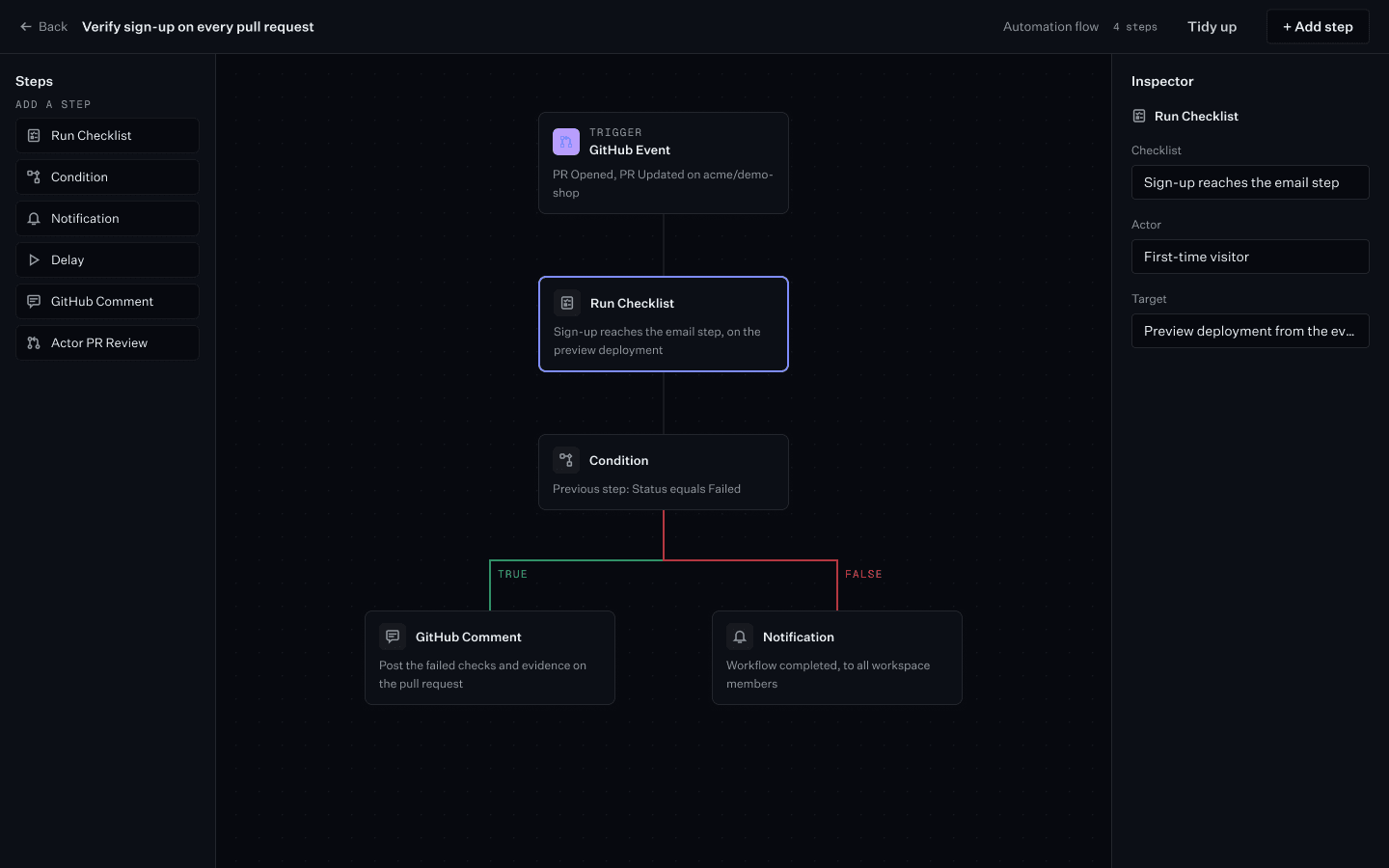Open the Actor field set to First-time visitor
Image resolution: width=1389 pixels, height=868 pixels.
click(1250, 257)
